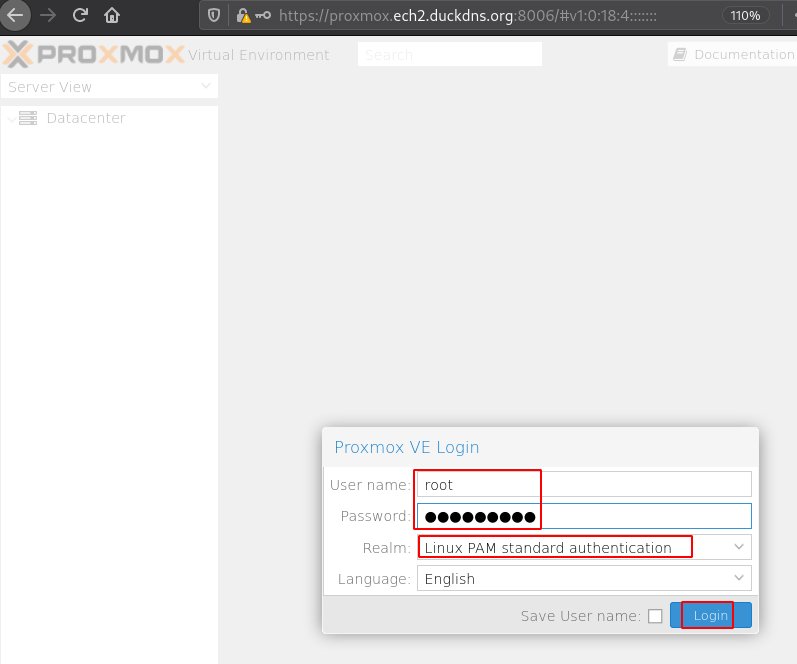Screen dimensions: 797x664
Task: Open the Proxmox logo
Action: pyautogui.click(x=94, y=54)
